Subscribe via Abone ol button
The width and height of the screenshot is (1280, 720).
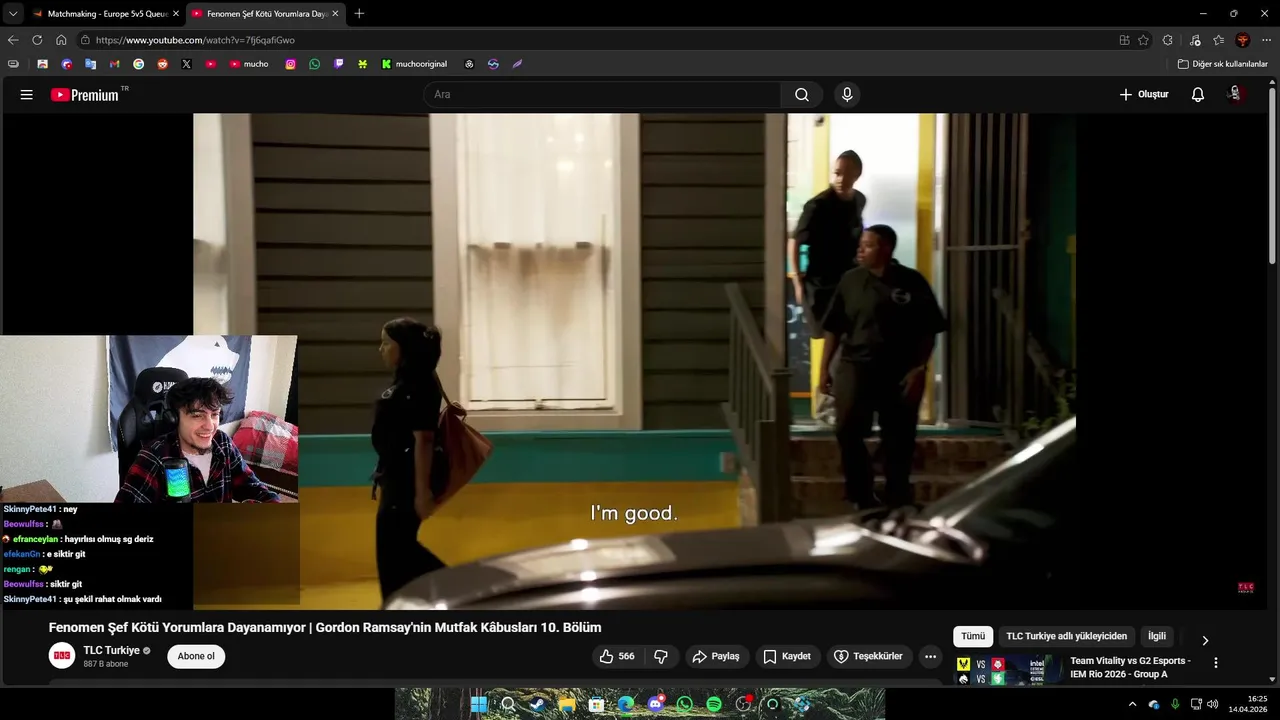pyautogui.click(x=196, y=657)
